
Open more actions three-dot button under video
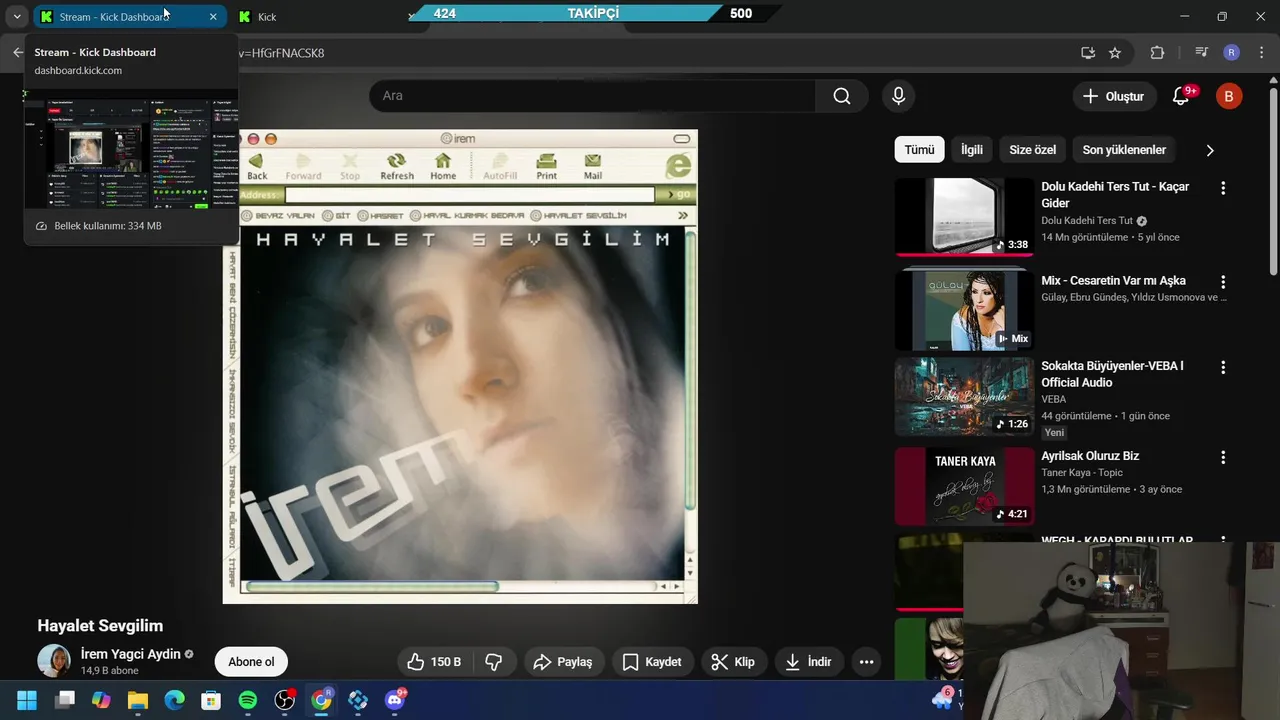866,662
